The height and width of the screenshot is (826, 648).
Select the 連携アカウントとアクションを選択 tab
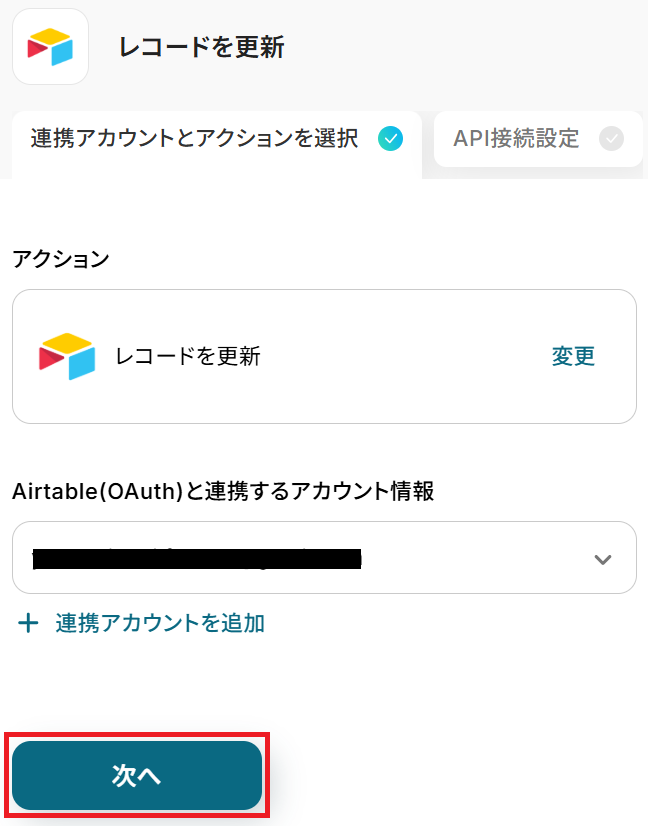pos(195,139)
